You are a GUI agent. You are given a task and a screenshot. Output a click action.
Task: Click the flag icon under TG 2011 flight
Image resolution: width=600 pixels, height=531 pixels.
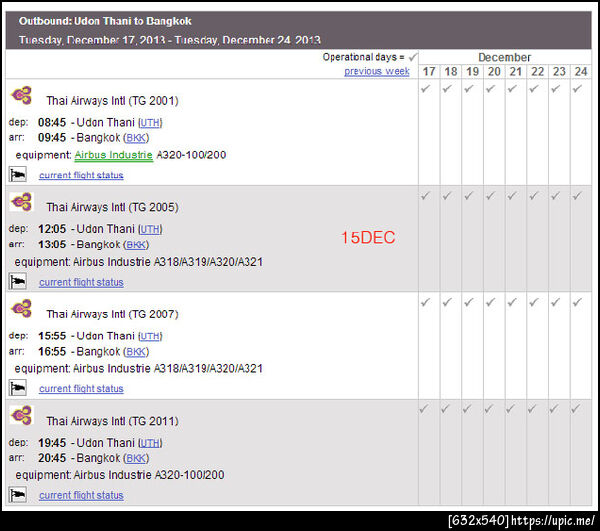(18, 495)
